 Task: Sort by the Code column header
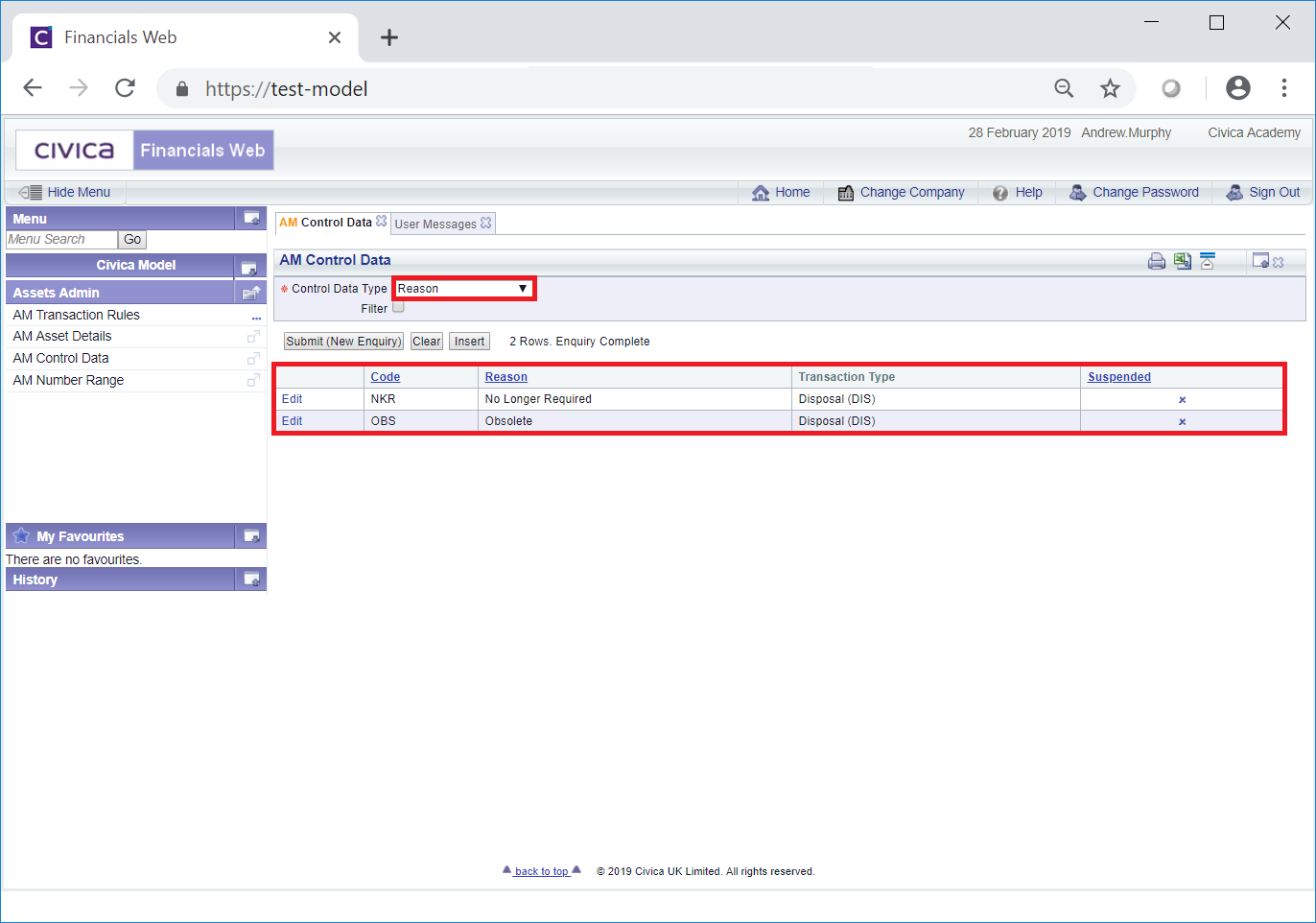point(386,377)
